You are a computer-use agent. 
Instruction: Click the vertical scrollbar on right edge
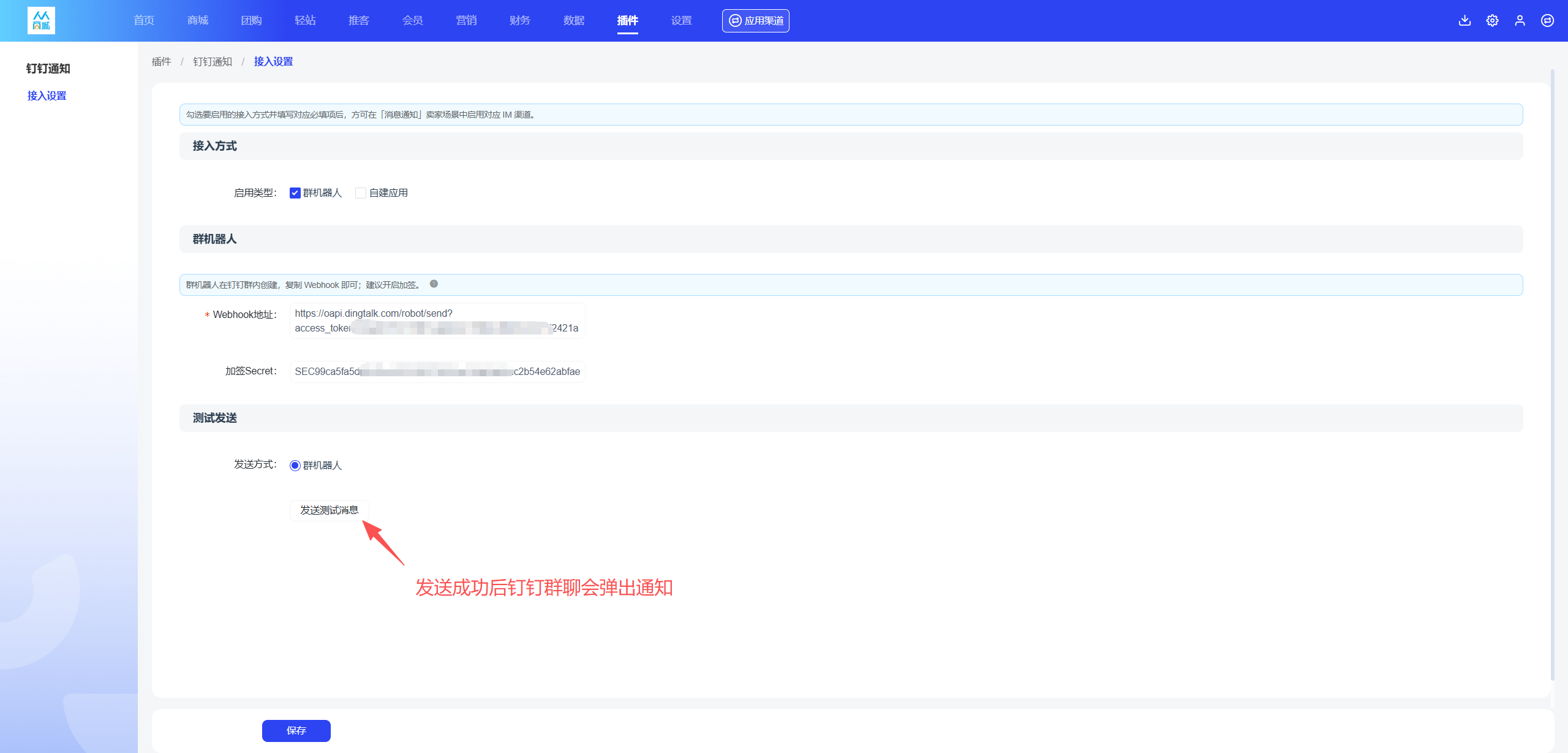(1552, 374)
